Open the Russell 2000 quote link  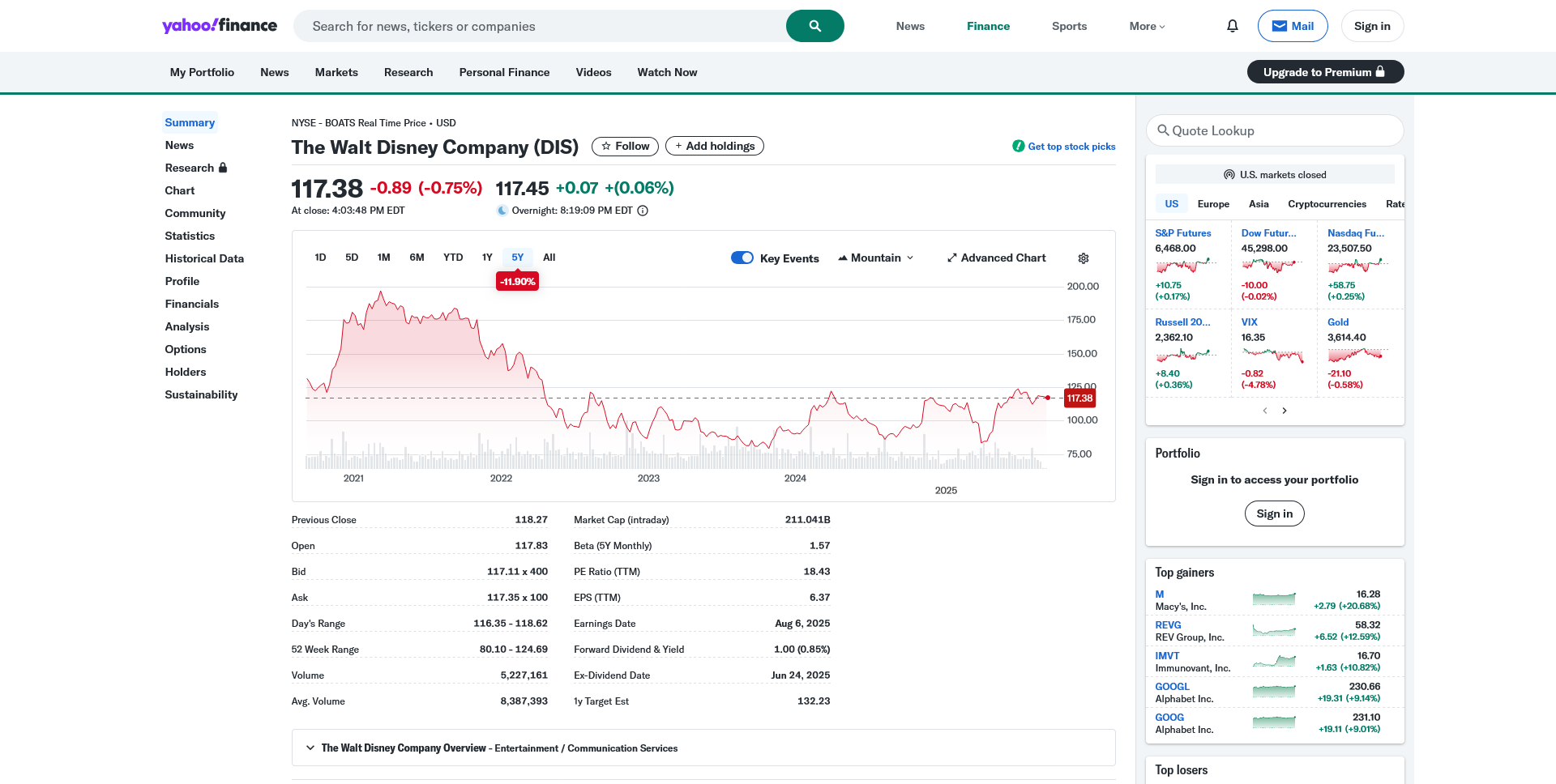pyautogui.click(x=1182, y=322)
